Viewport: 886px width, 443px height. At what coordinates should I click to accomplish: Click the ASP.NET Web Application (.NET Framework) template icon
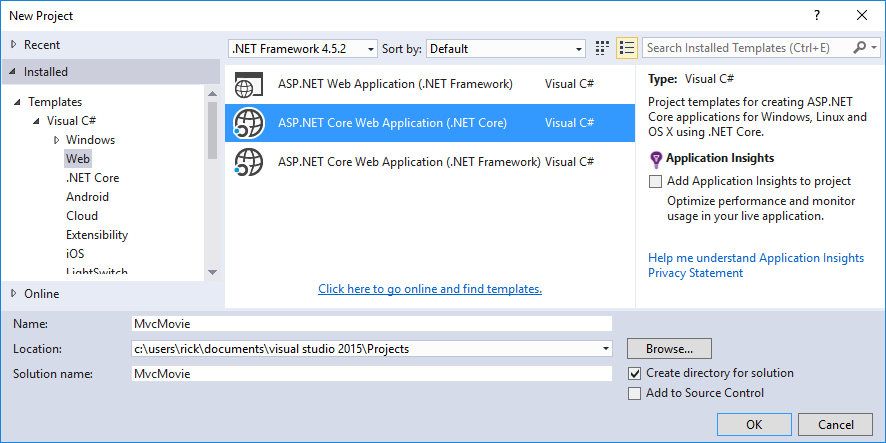[248, 84]
